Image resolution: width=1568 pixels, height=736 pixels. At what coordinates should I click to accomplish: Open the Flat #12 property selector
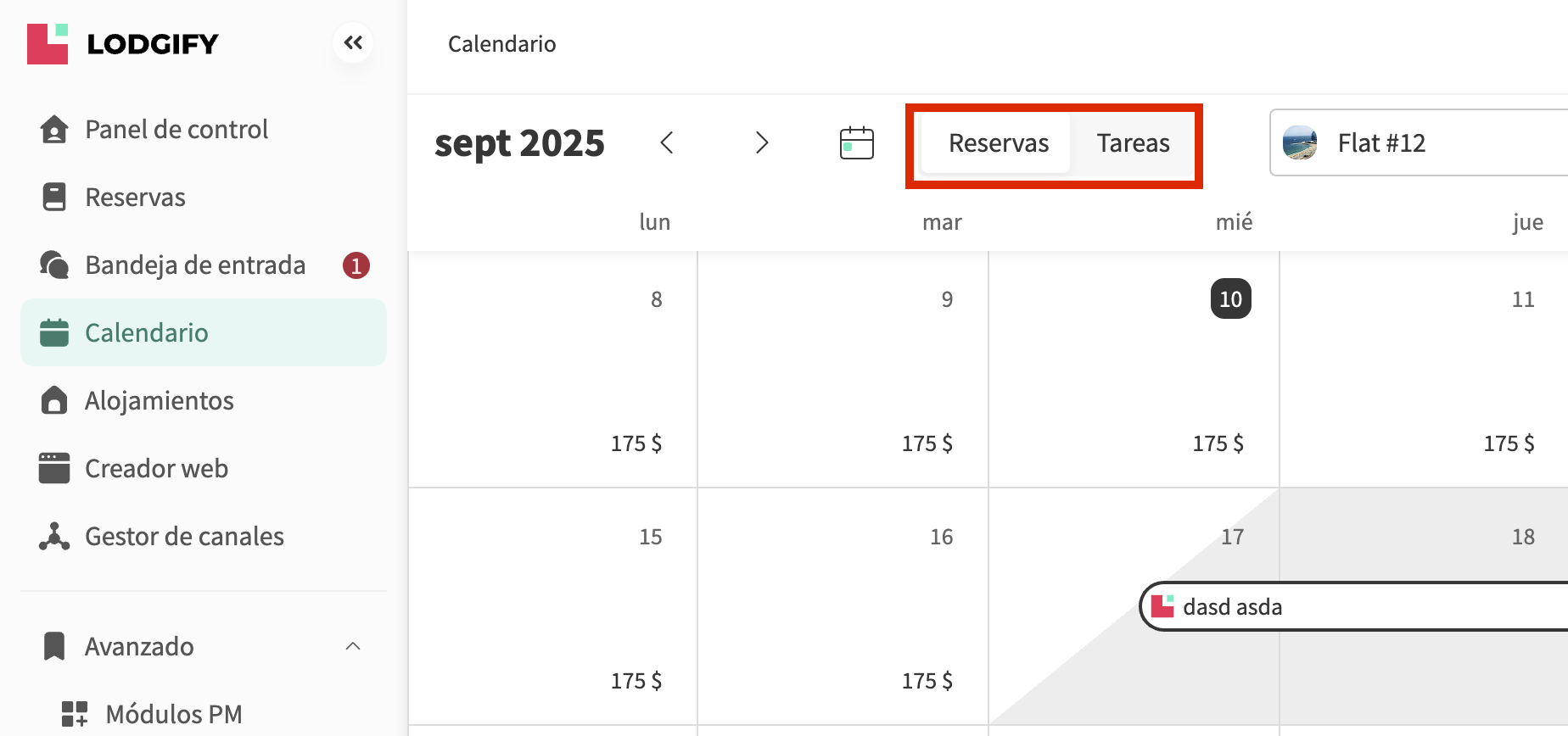pyautogui.click(x=1417, y=143)
